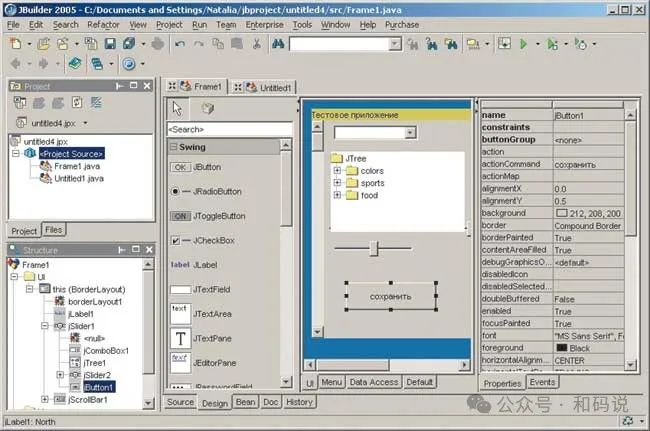Activate the selection arrow tool in the palette
This screenshot has width=650, height=431.
[177, 109]
